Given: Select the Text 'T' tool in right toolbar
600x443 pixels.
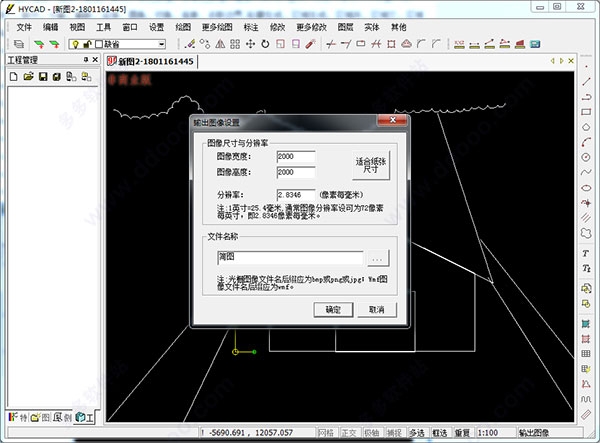Looking at the screenshot, I should pyautogui.click(x=586, y=253).
